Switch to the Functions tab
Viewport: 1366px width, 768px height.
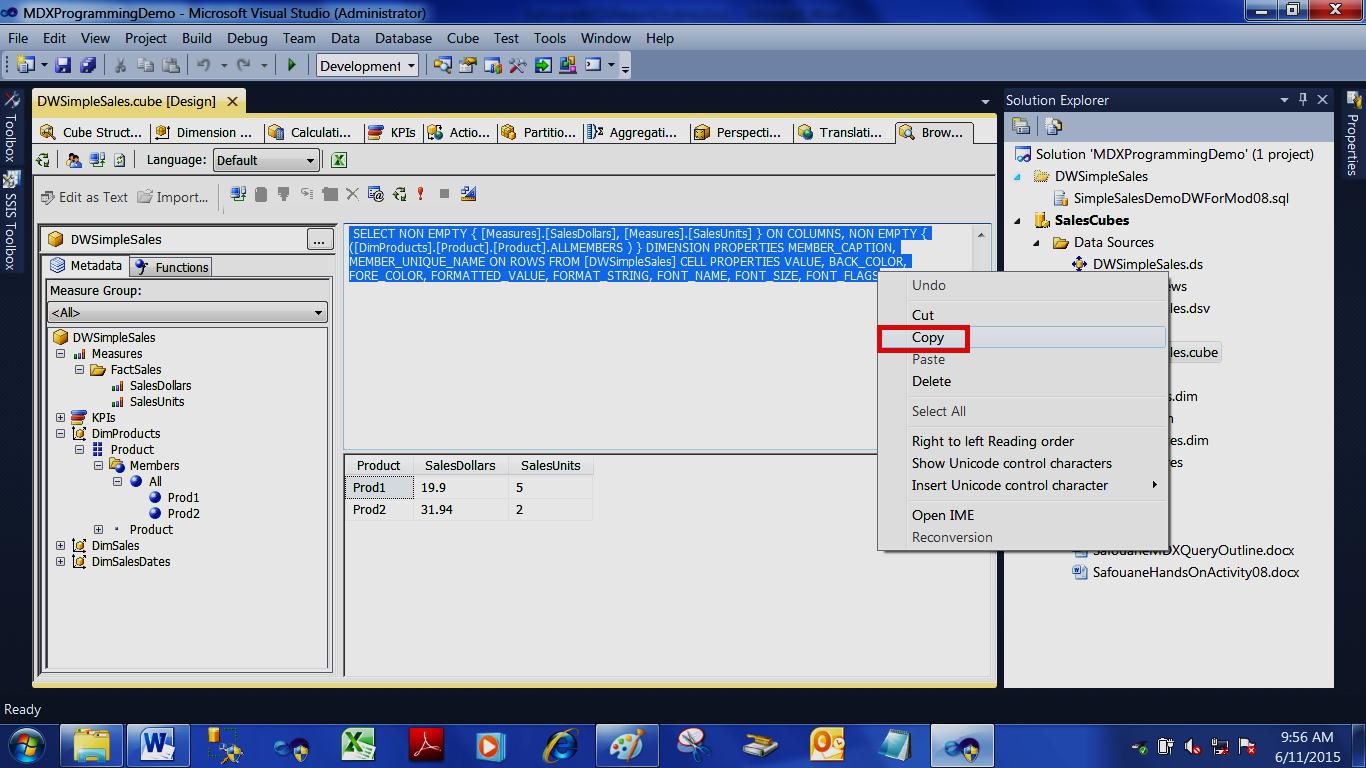[x=180, y=266]
